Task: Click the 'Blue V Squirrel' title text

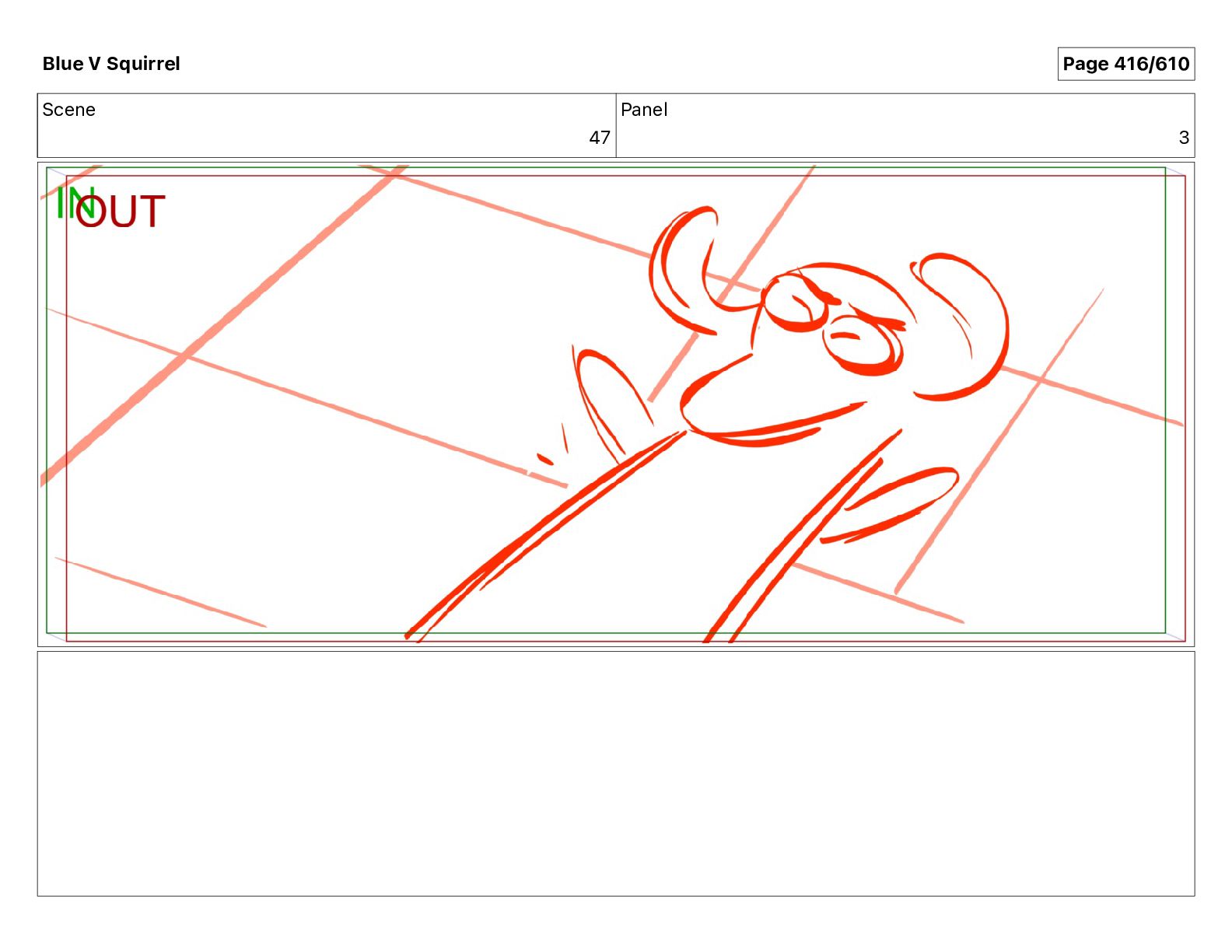Action: (111, 64)
